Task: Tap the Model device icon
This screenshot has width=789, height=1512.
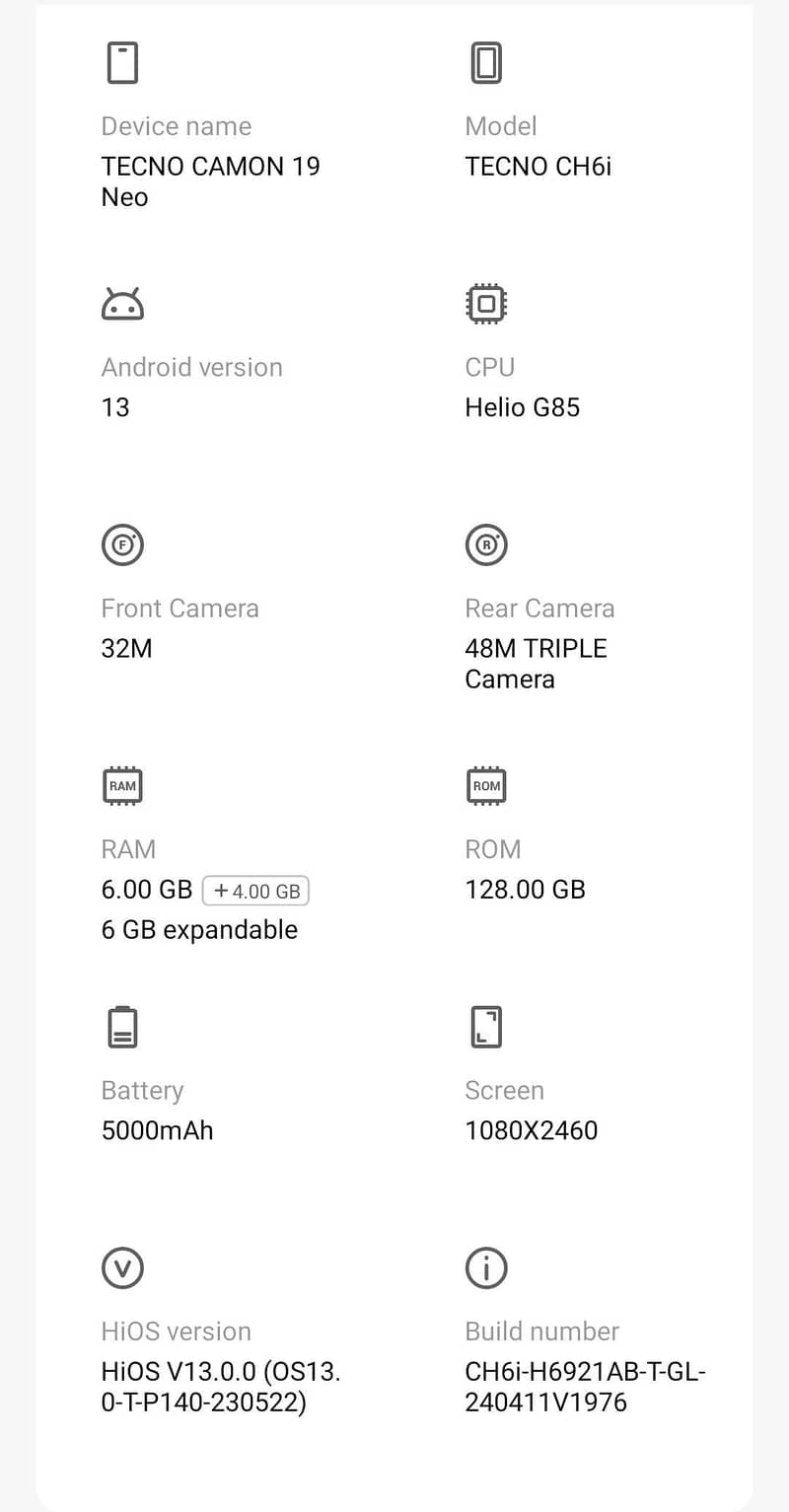Action: (x=486, y=63)
